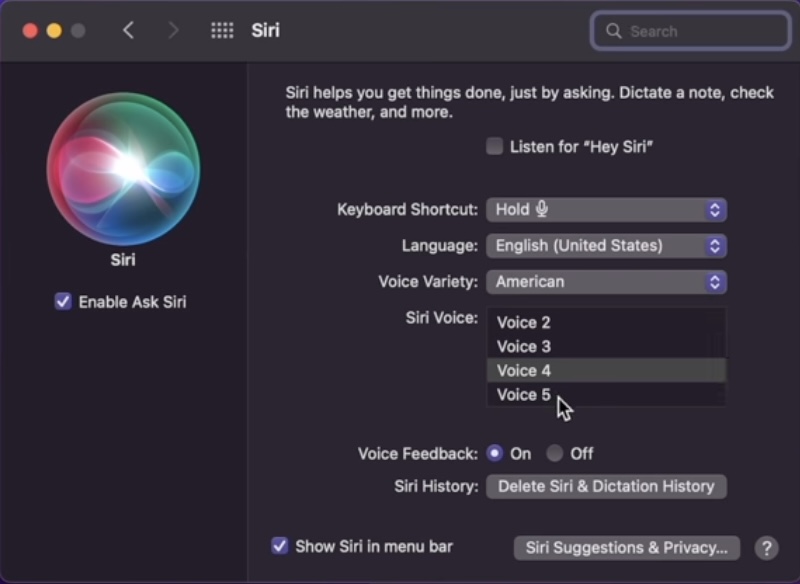Click the red close window button

(x=30, y=31)
